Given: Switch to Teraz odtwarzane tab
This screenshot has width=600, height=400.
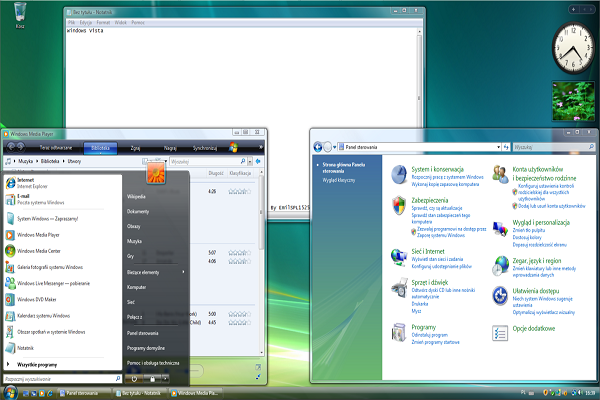Looking at the screenshot, I should (x=56, y=148).
